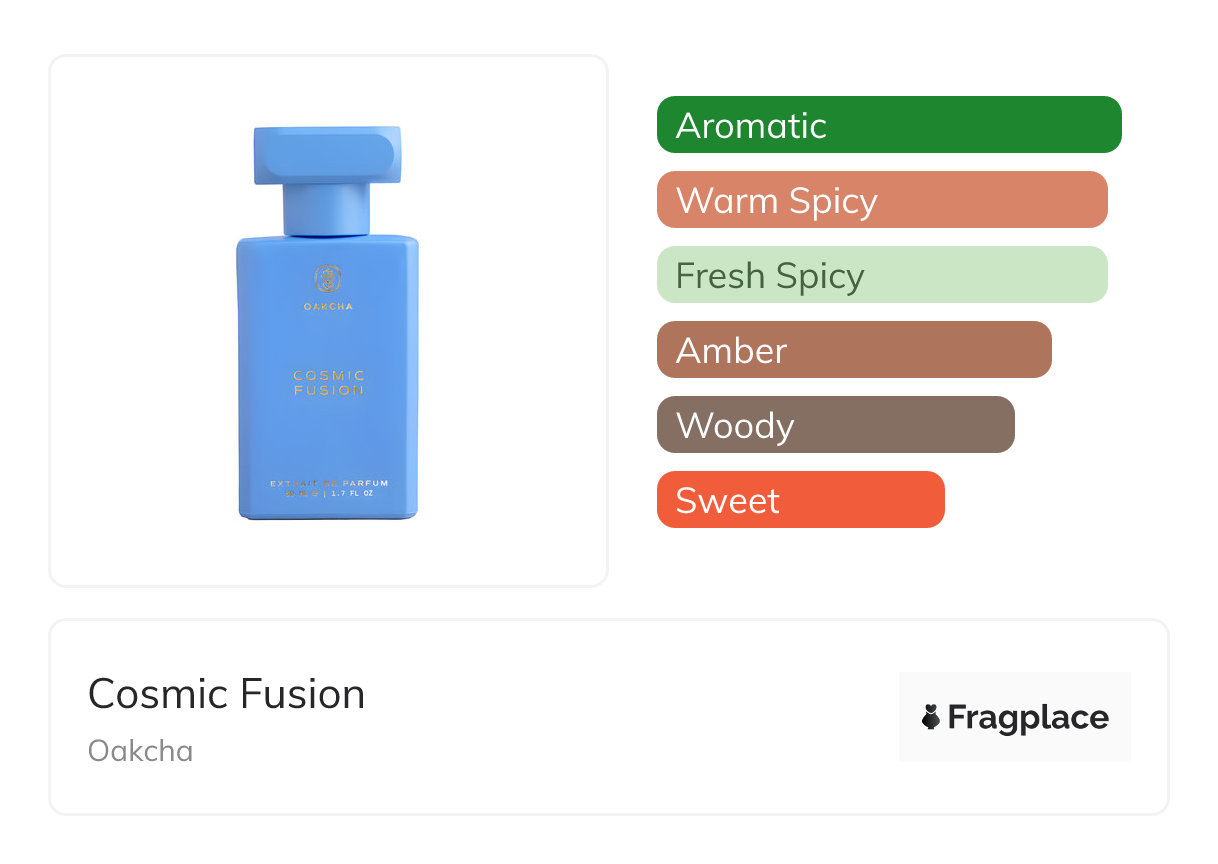Screen dimensions: 1218x864
Task: Click the gold COSMIC FUSION bottle label
Action: point(328,383)
